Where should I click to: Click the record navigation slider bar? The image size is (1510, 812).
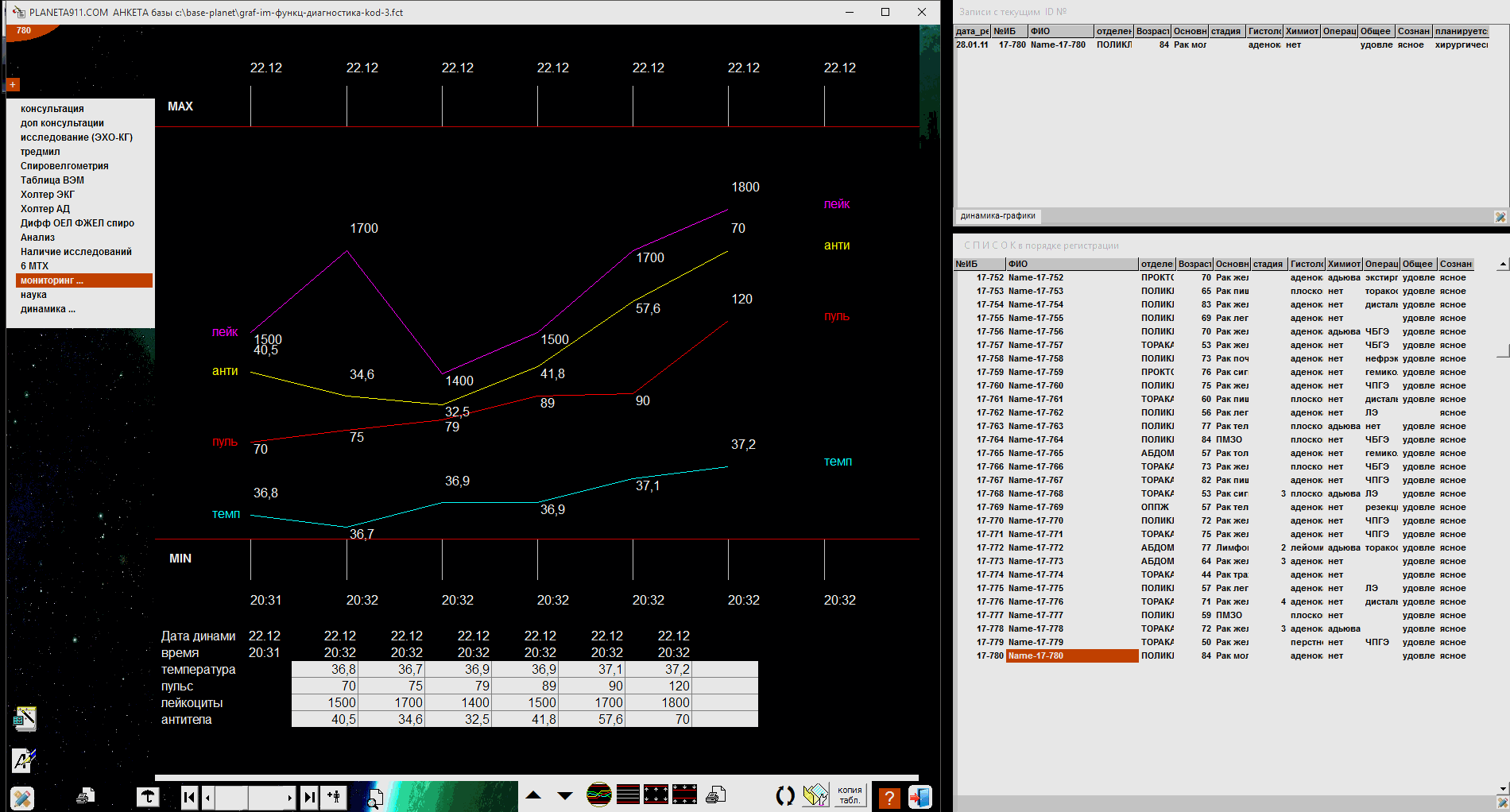249,796
